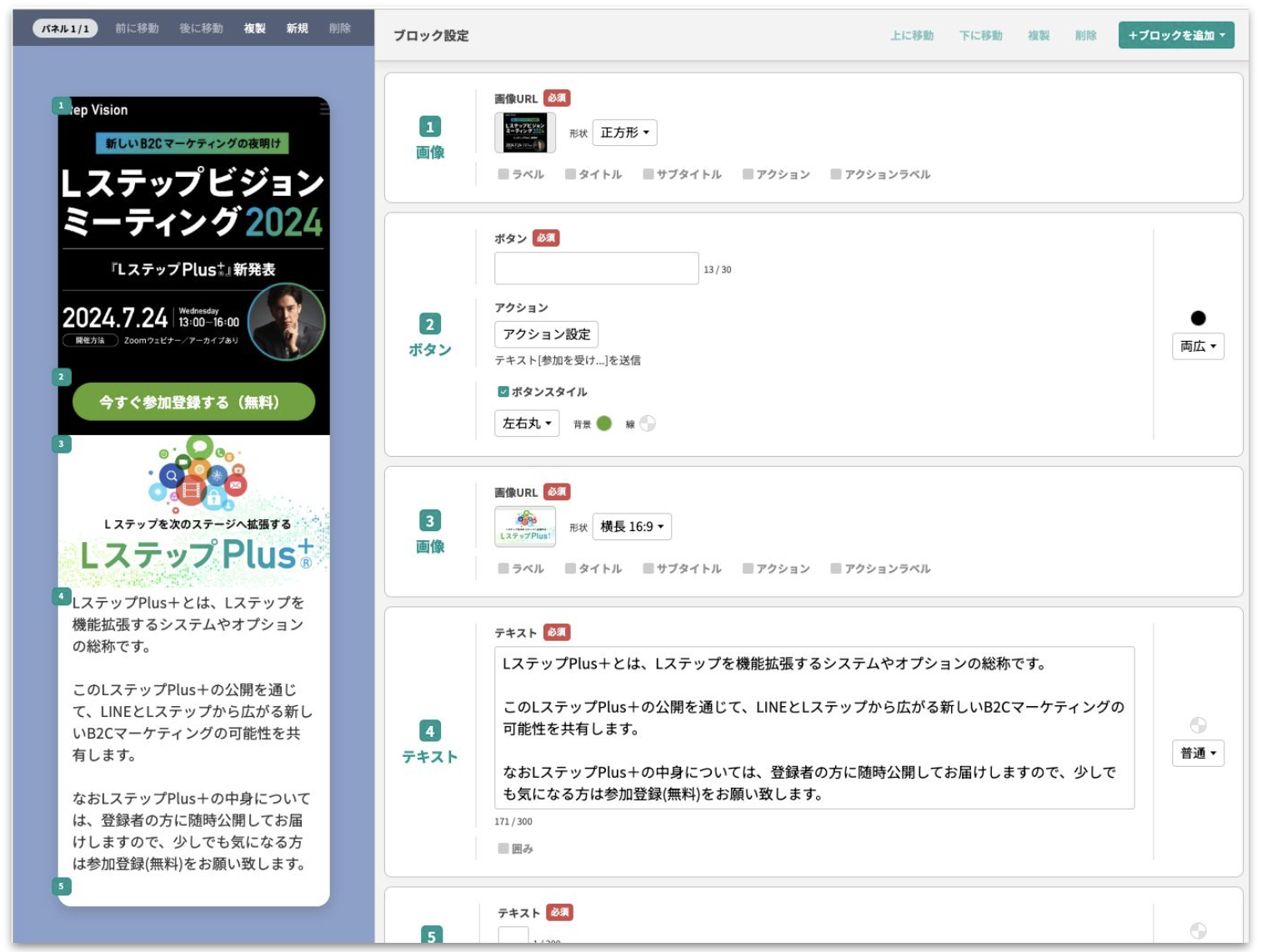Expand the 横長 16:9 shape dropdown
The image size is (1272, 952).
click(631, 527)
